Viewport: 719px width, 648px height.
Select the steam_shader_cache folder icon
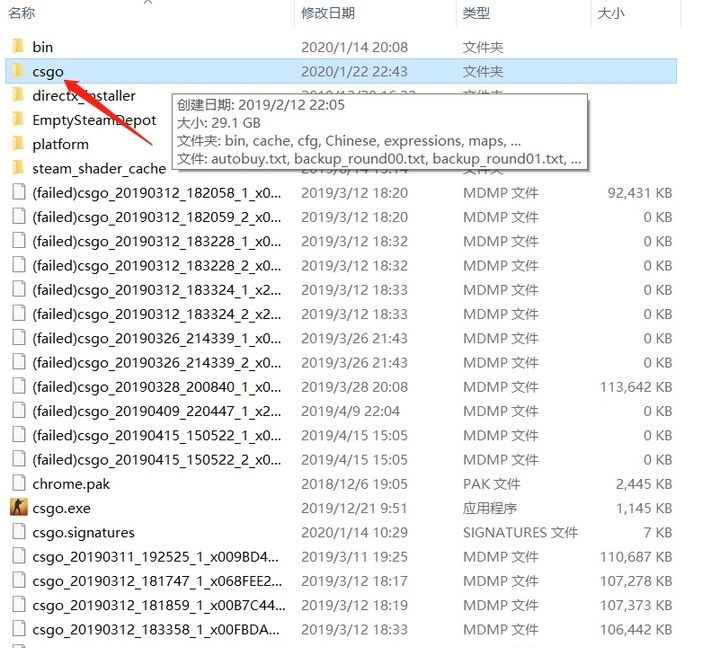18,168
